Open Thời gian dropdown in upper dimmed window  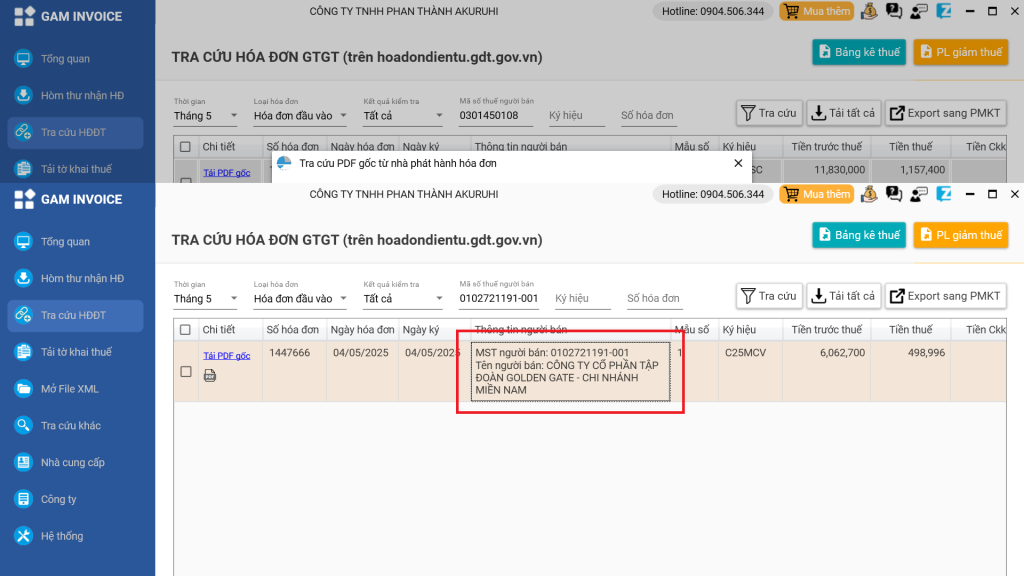206,116
